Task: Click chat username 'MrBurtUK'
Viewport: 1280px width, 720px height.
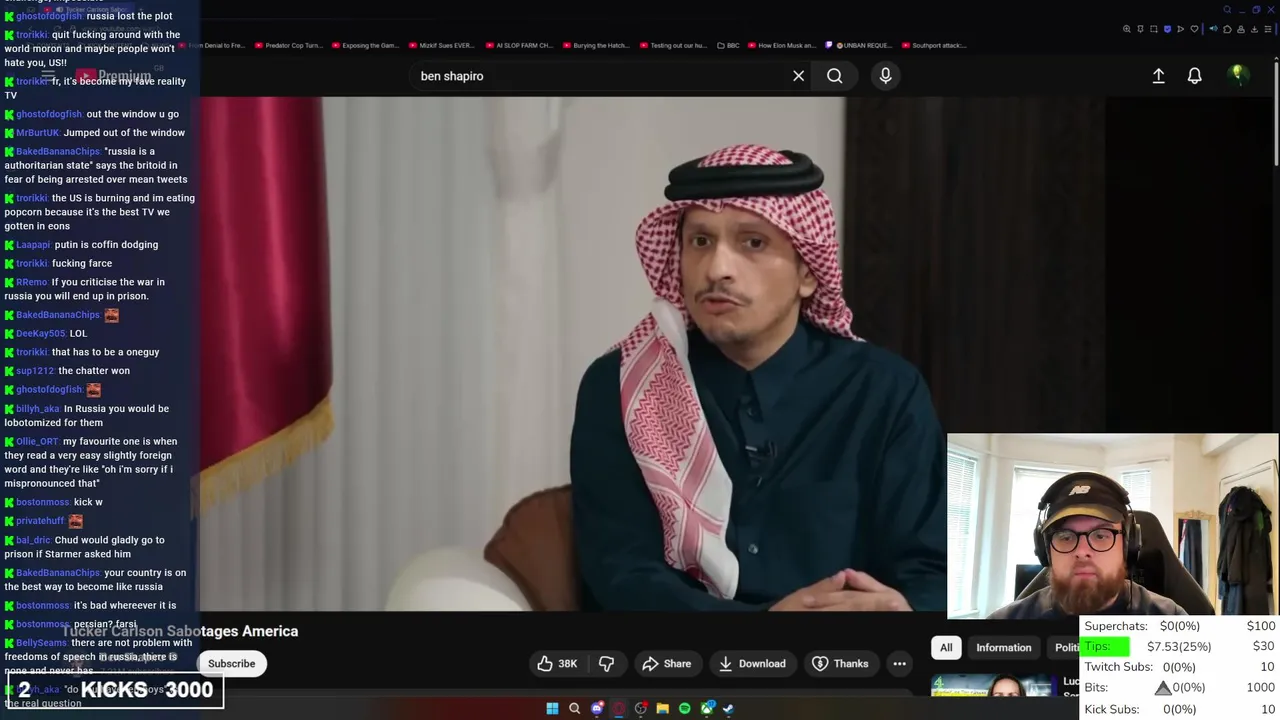Action: coord(37,133)
